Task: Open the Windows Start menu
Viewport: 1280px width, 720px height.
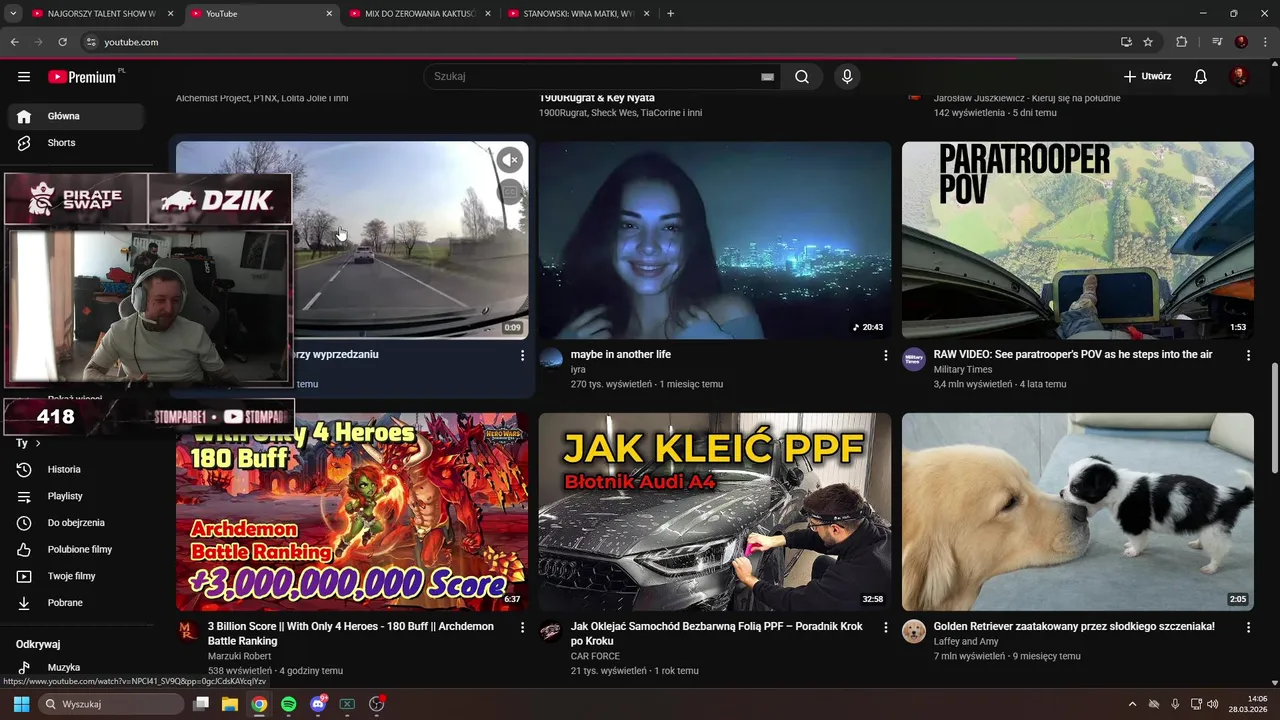Action: (21, 704)
